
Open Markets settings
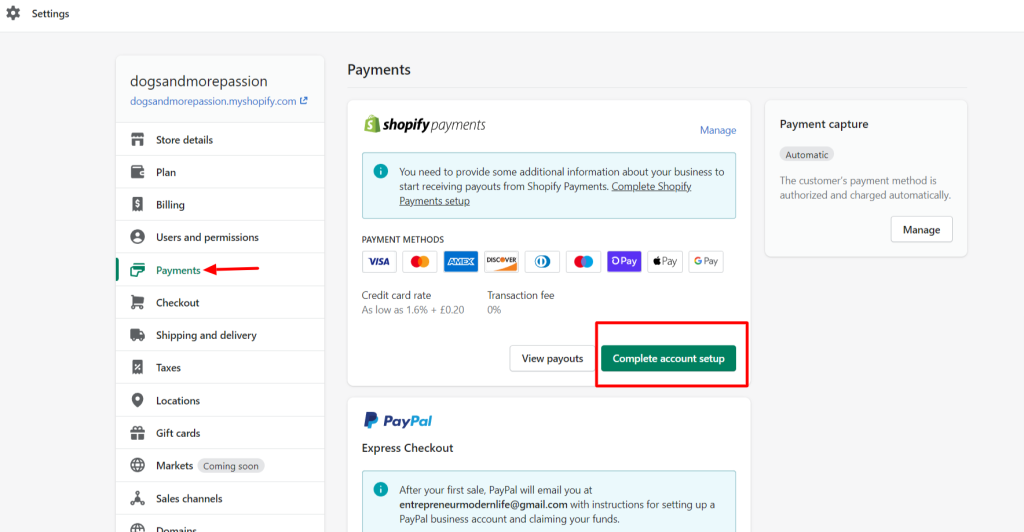click(220, 465)
